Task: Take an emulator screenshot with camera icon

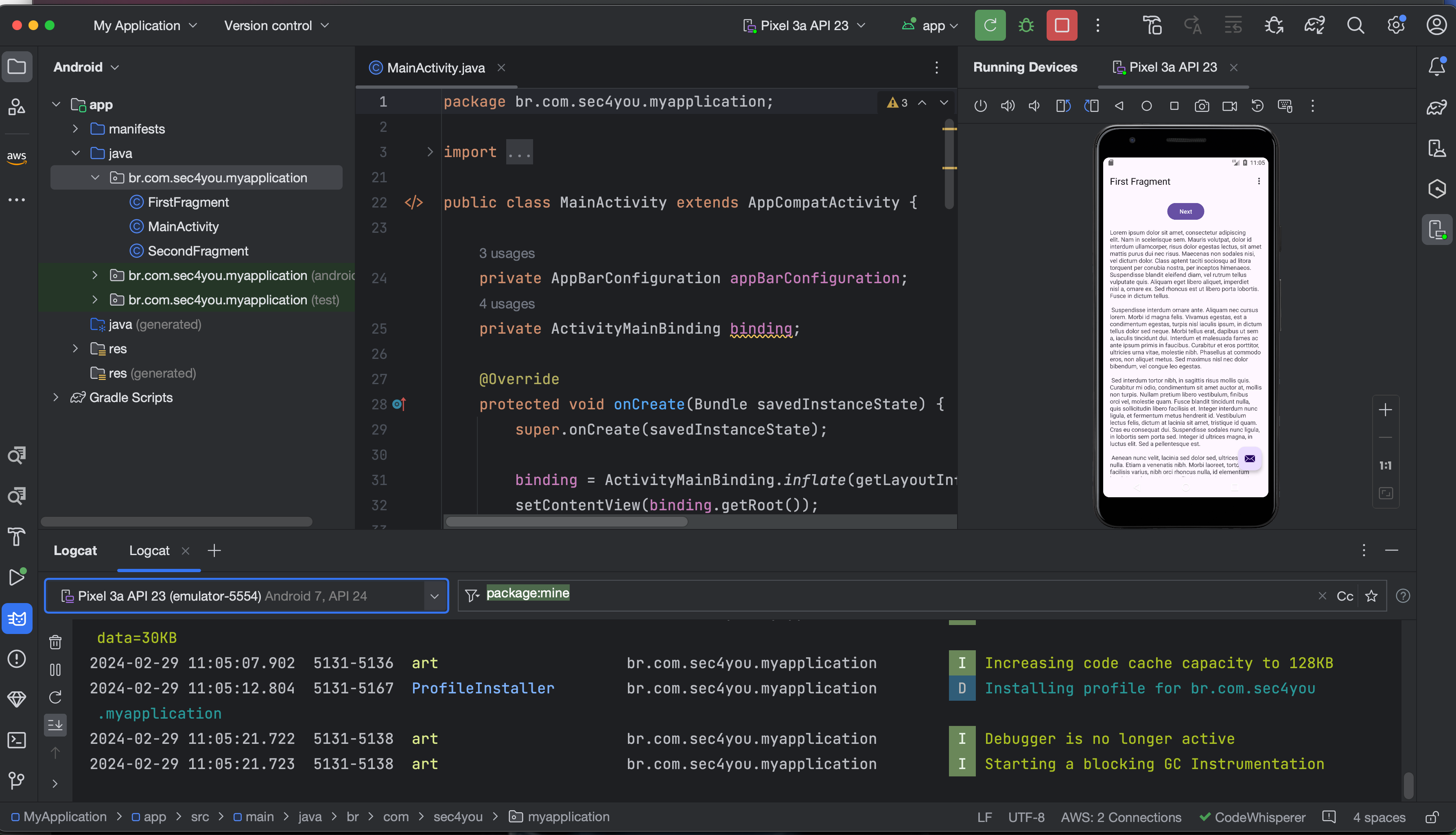Action: click(x=1202, y=106)
